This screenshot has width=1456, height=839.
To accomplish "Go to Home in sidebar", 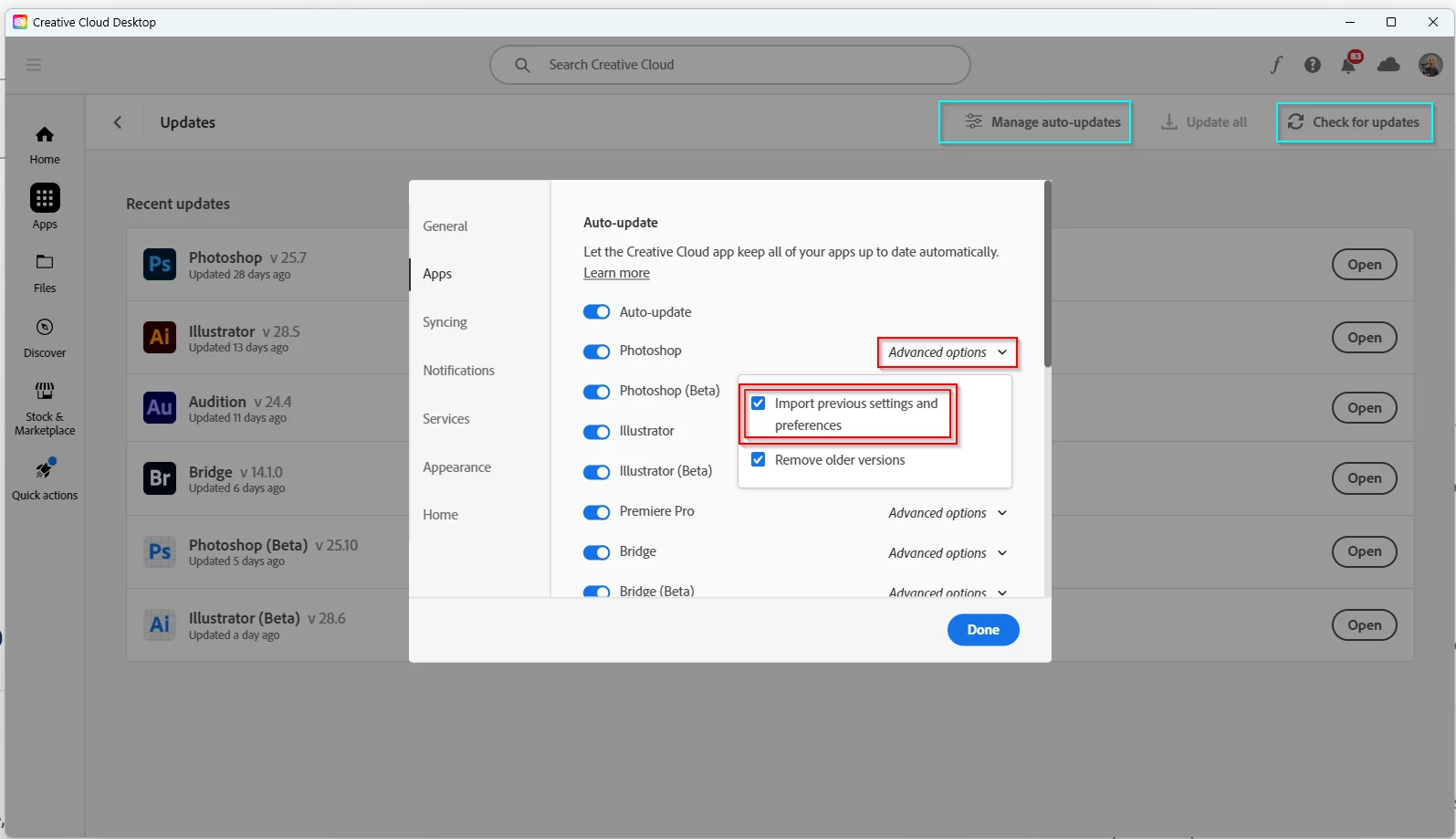I will 45,145.
